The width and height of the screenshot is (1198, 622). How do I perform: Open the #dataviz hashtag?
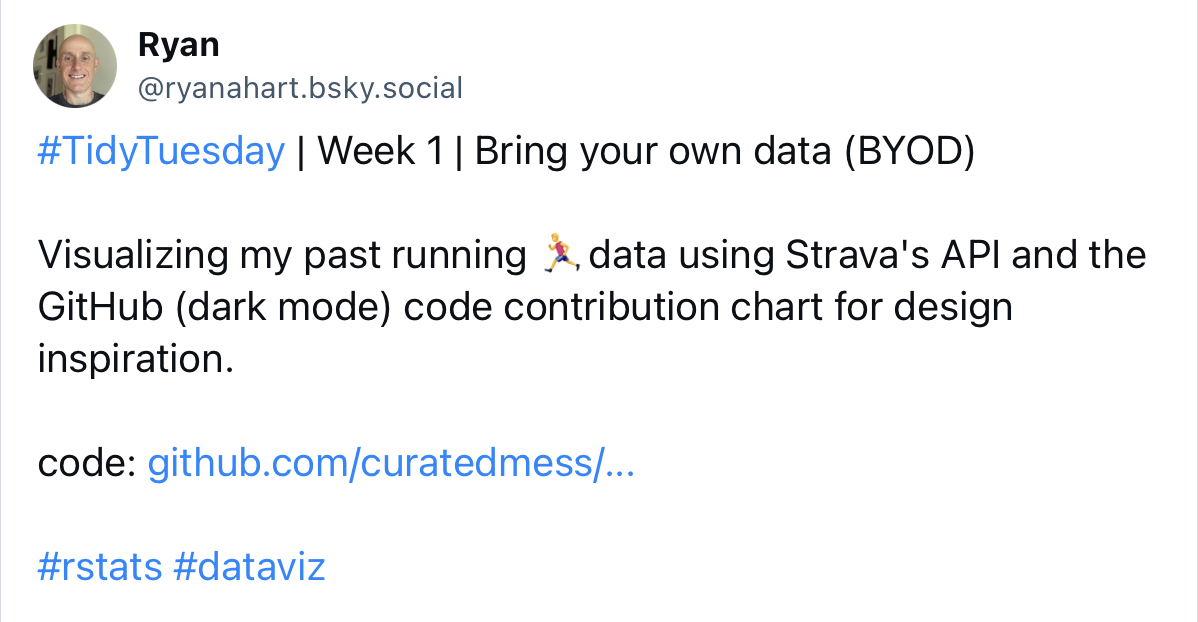(x=249, y=568)
